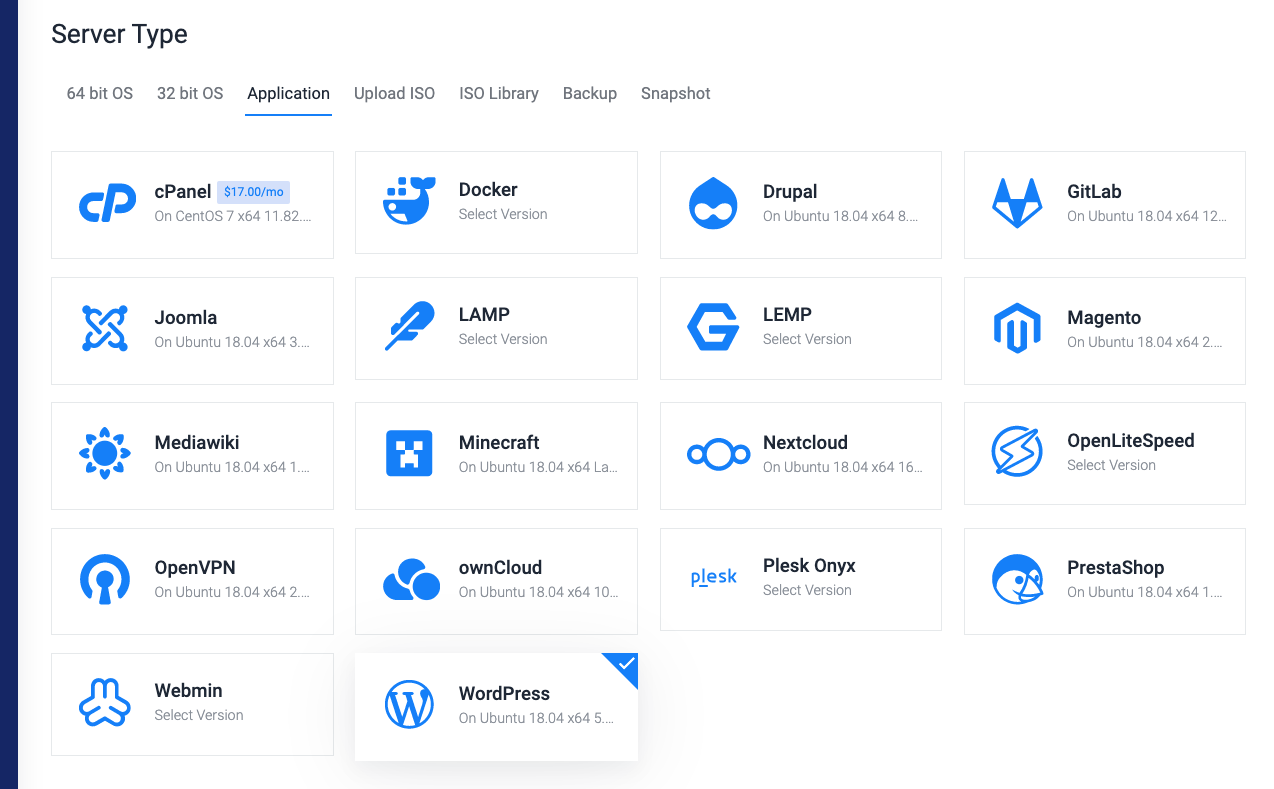
Task: Select the Minecraft application title
Action: 499,442
